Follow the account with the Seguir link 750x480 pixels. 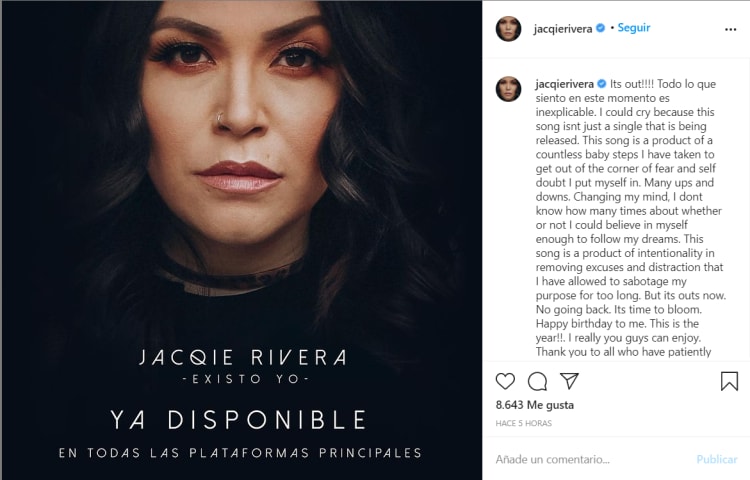tap(634, 28)
